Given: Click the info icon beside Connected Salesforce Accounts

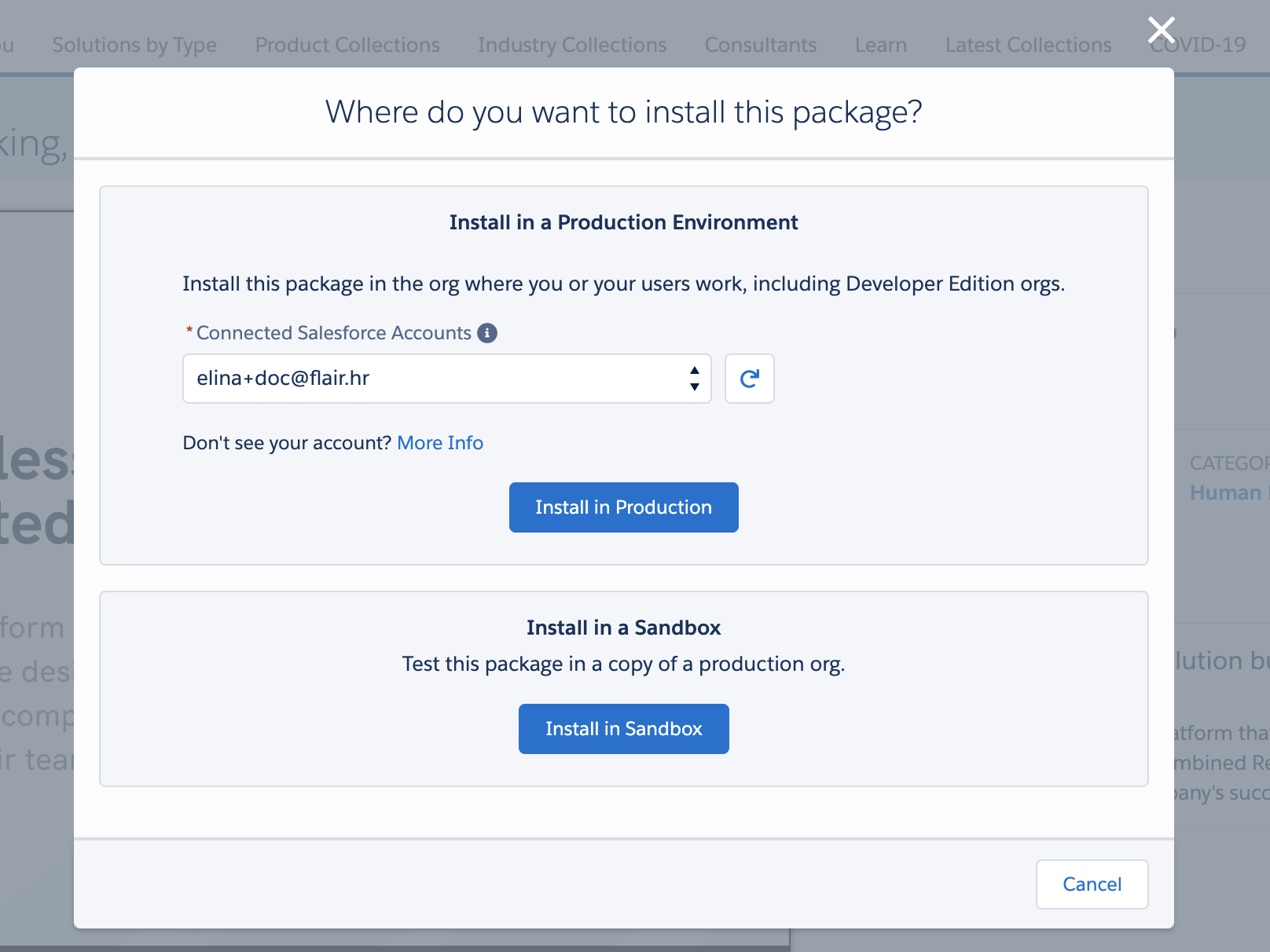Looking at the screenshot, I should click(x=487, y=333).
